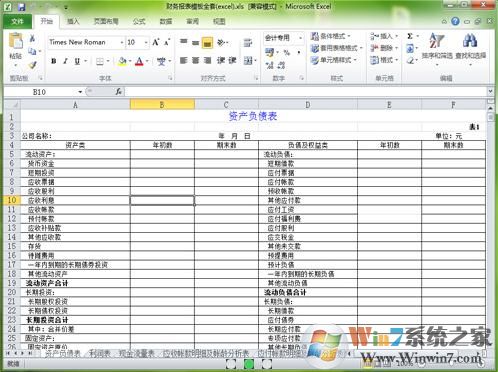Open the Times New Roman font dropdown
Screen dimensions: 498x372
tap(122, 42)
